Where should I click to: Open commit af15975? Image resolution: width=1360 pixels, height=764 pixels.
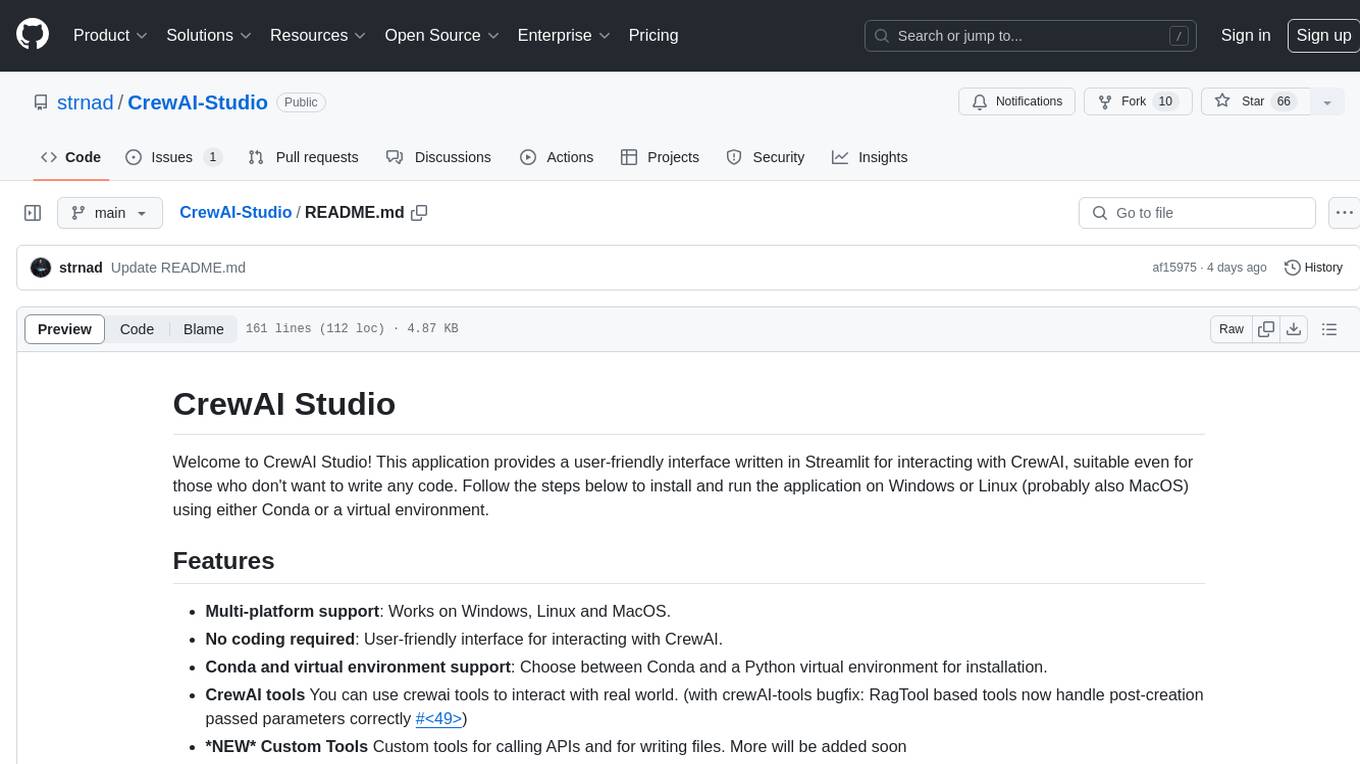pyautogui.click(x=1174, y=268)
